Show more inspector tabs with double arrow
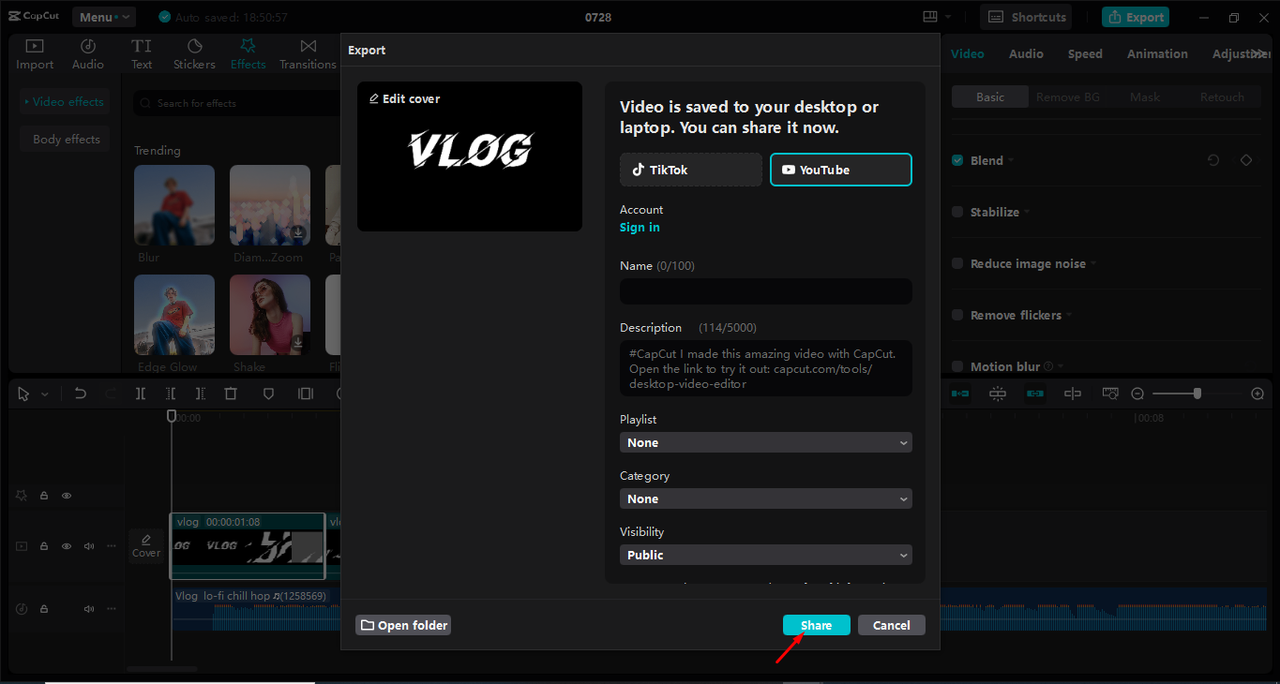 point(1258,54)
